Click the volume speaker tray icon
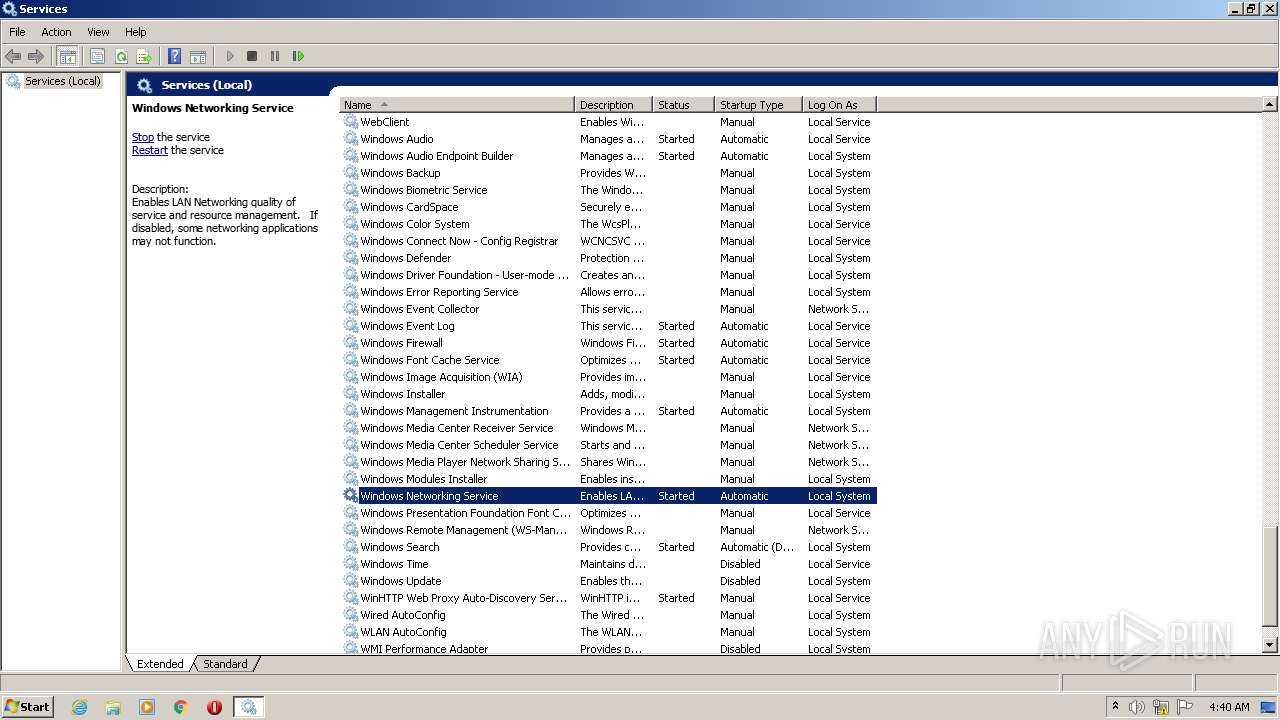1280x720 pixels. (x=1137, y=707)
